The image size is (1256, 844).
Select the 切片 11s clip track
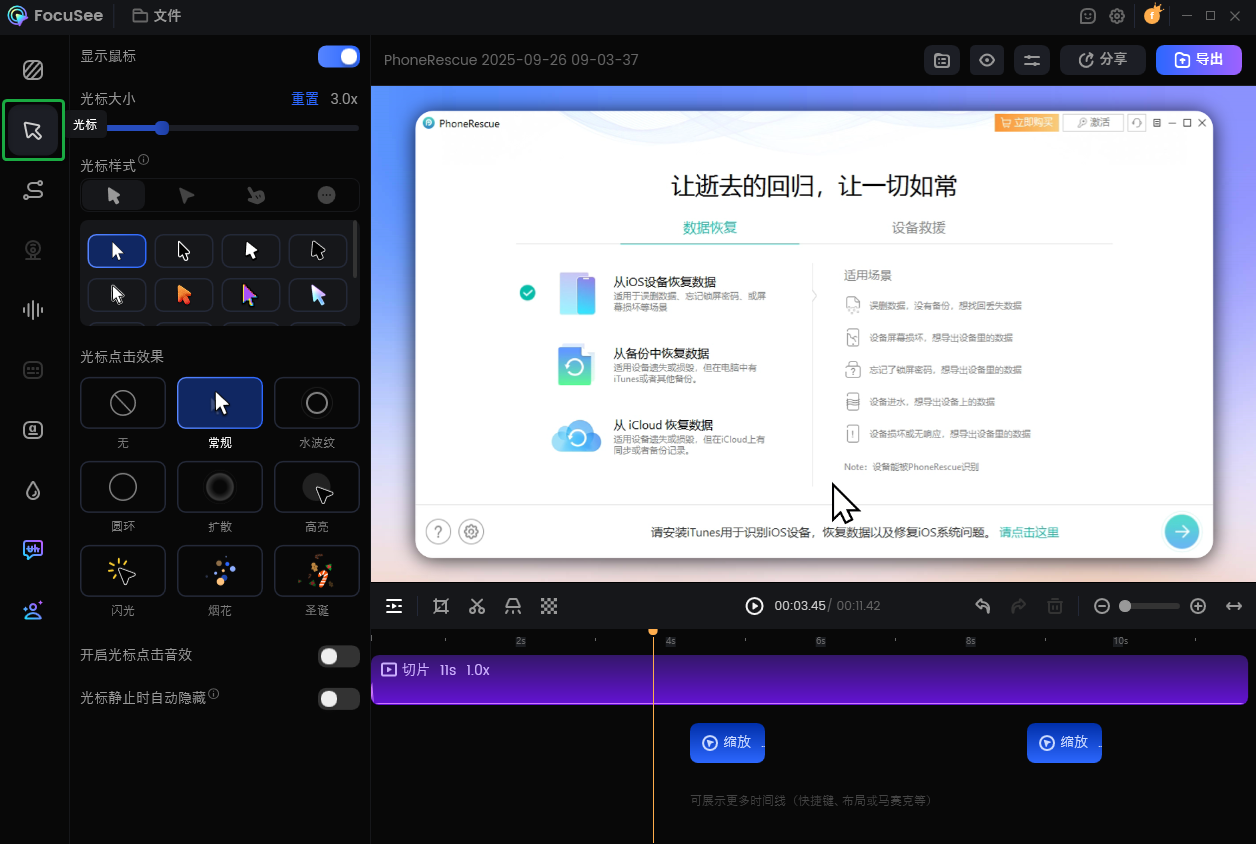pyautogui.click(x=809, y=680)
